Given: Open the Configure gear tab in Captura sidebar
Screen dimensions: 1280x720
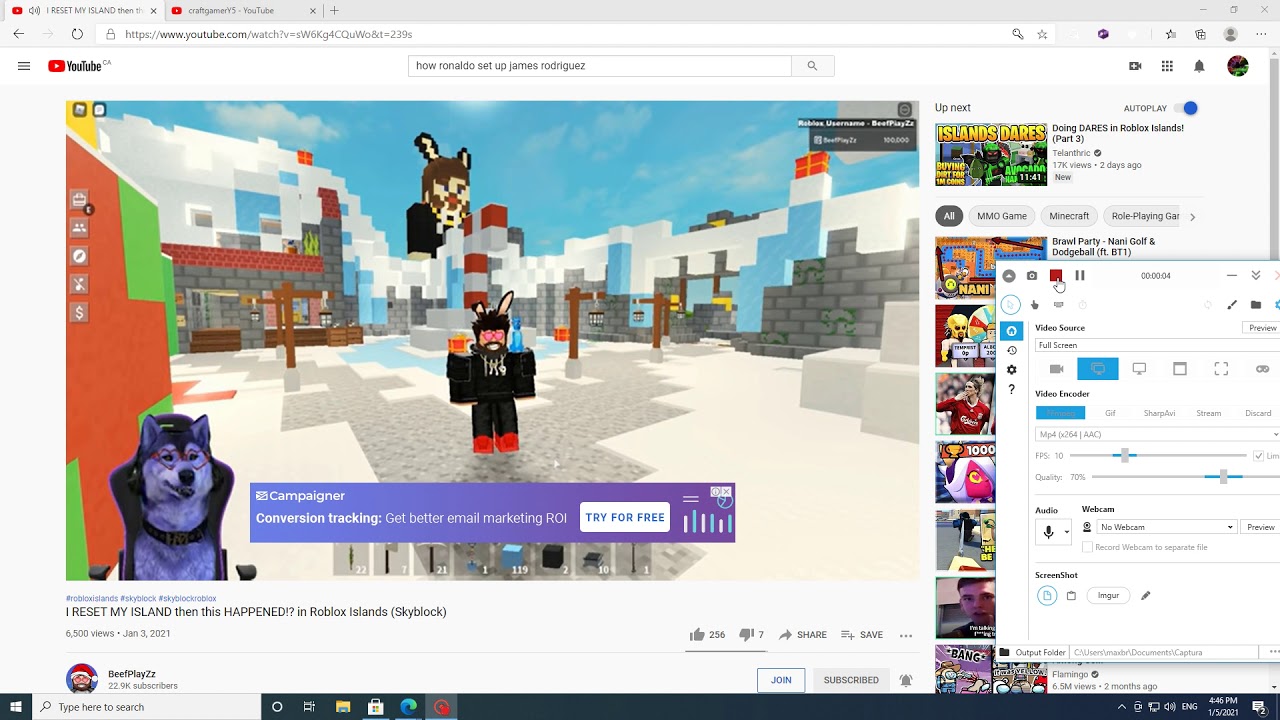Looking at the screenshot, I should [x=1011, y=370].
